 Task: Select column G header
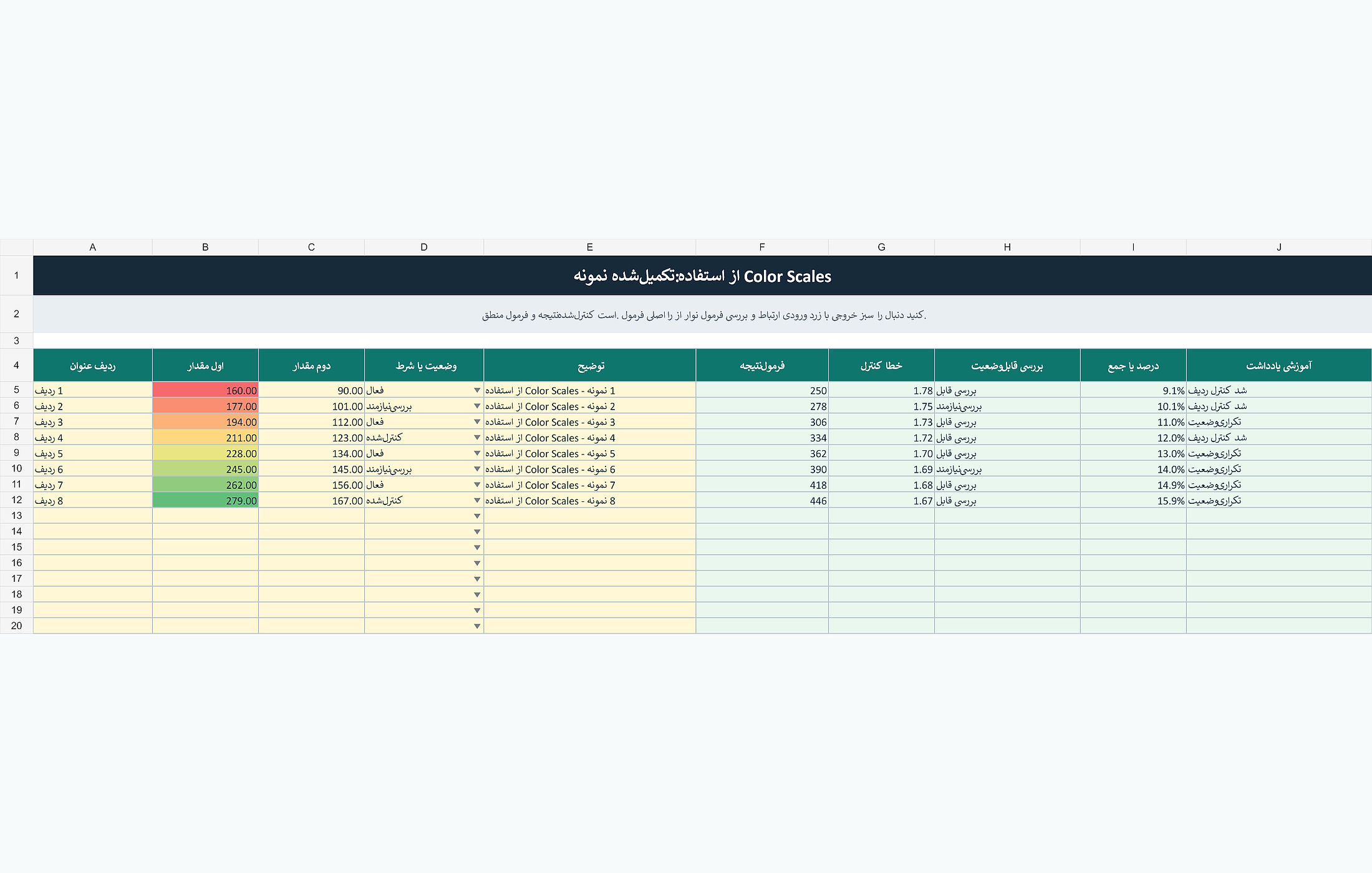point(881,247)
